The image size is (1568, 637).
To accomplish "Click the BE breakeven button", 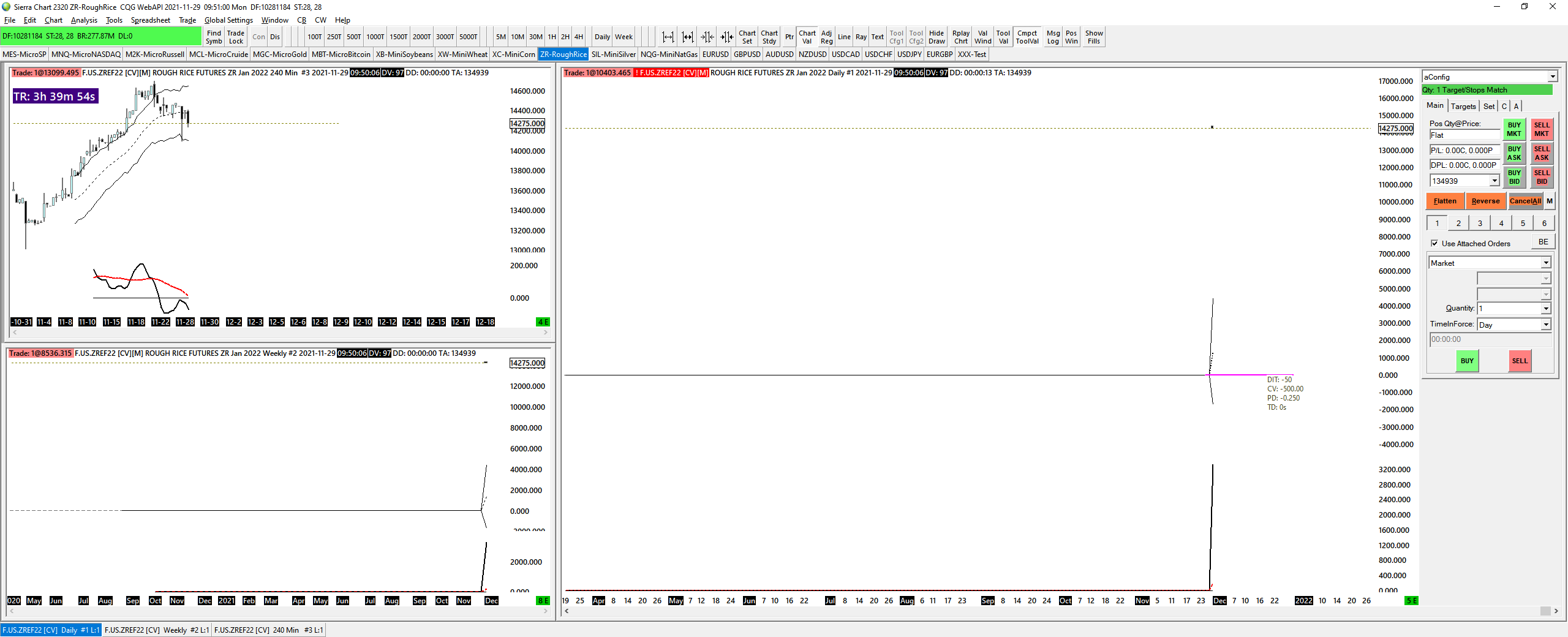I will point(1543,242).
